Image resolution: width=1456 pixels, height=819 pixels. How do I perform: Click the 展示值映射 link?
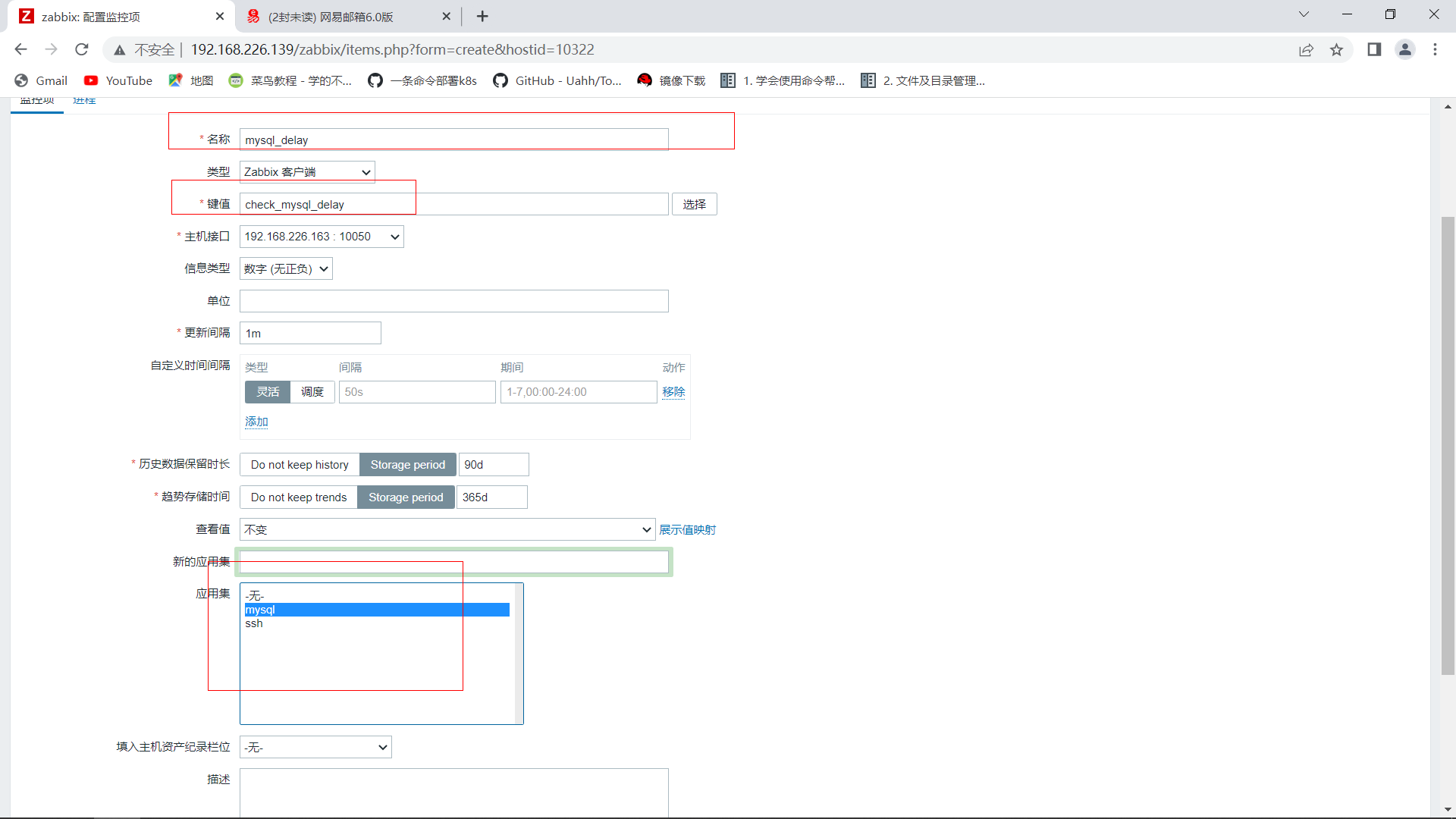click(687, 530)
